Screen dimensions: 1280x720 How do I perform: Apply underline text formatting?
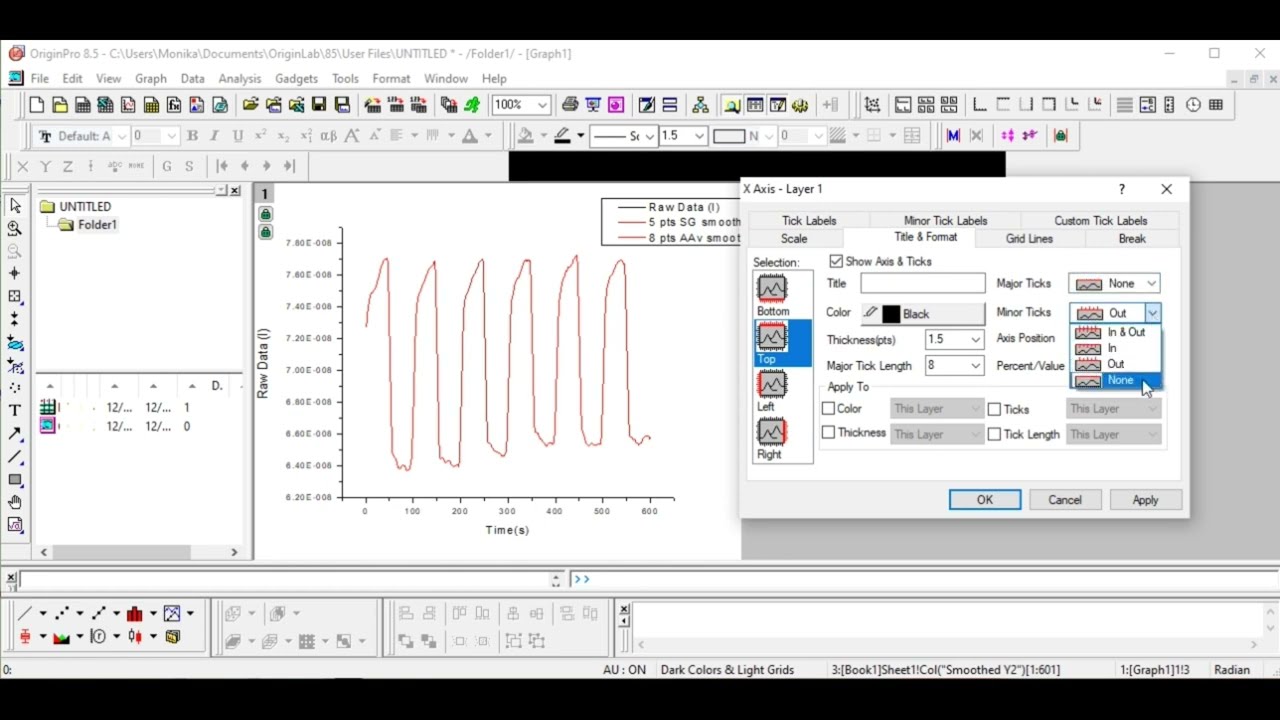pyautogui.click(x=237, y=136)
